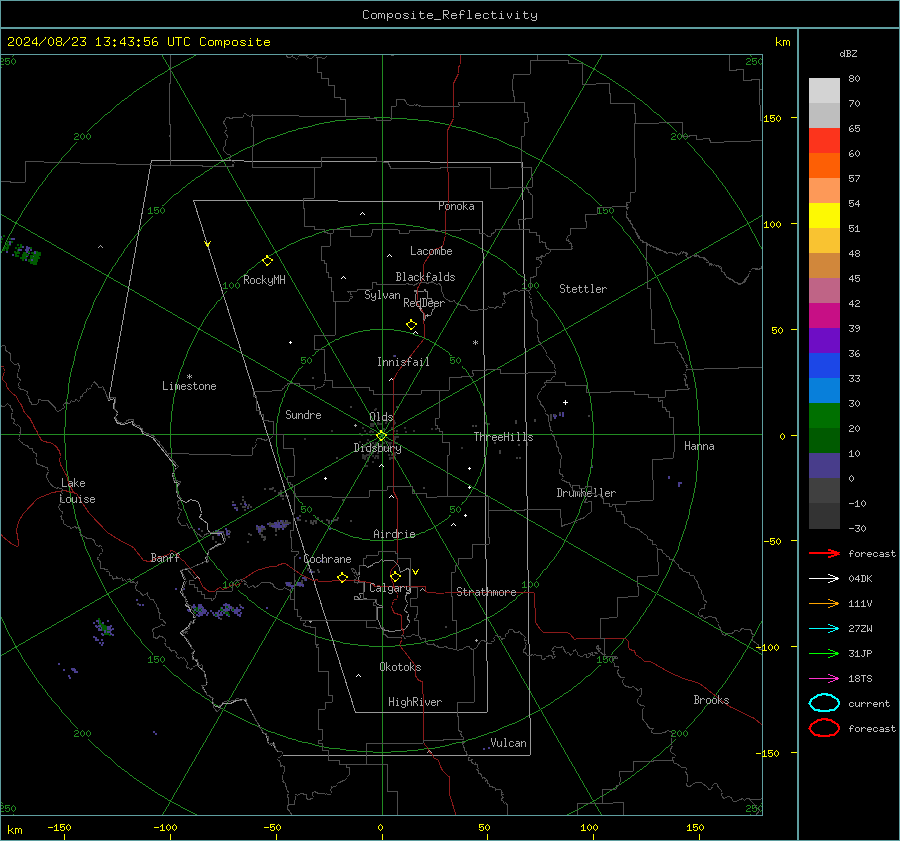Click the yellow diamond at the radar center
Screen dimensions: 900x841
click(381, 436)
